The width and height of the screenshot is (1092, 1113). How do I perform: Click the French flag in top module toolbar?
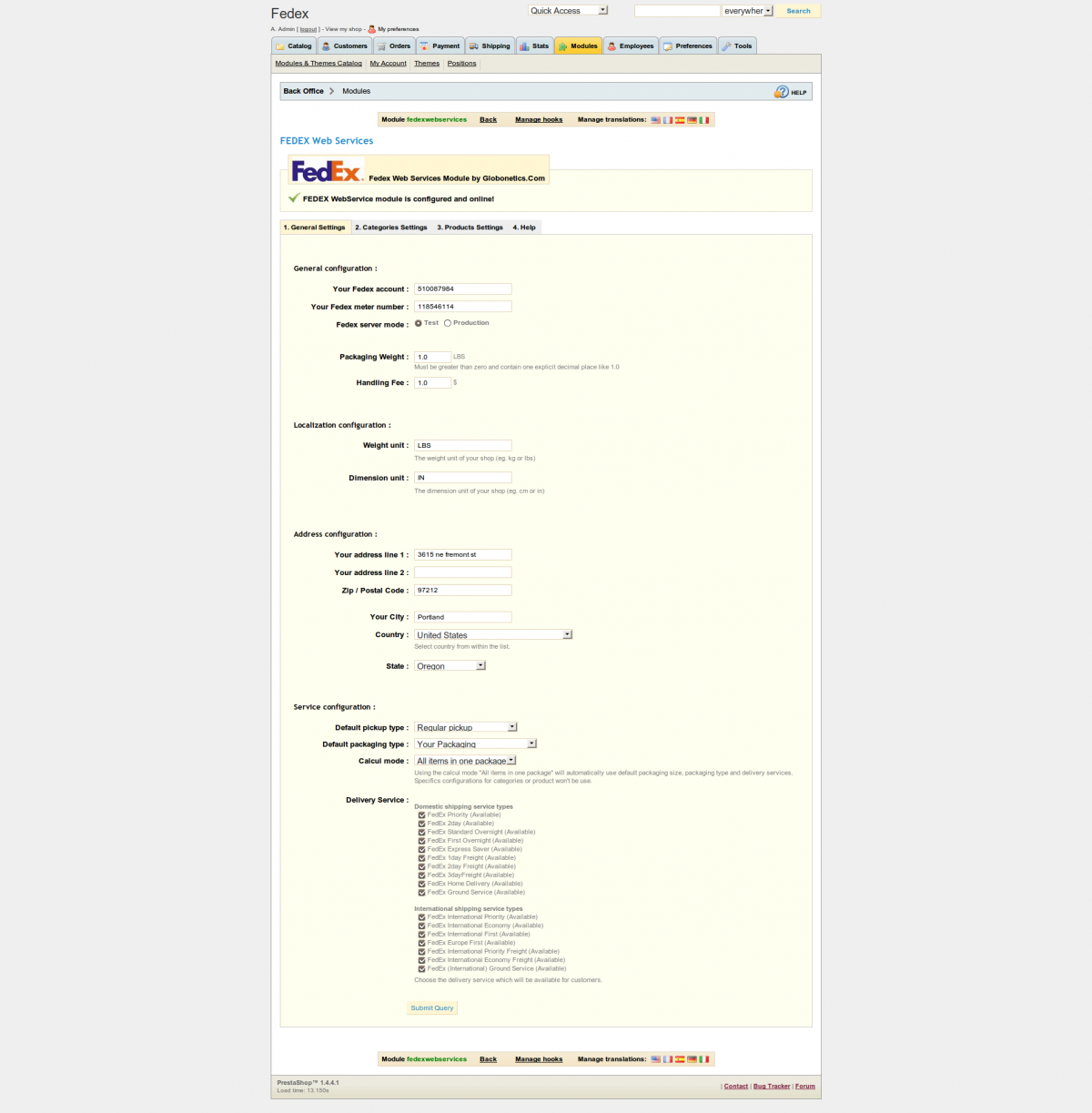668,120
